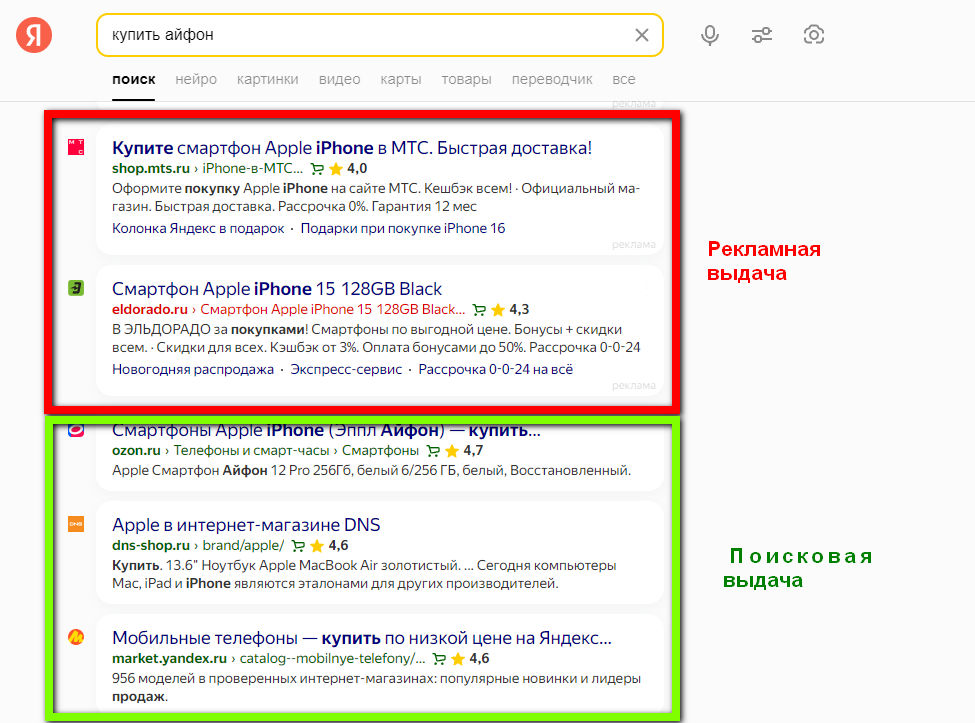Open 'Телефоны и смарт-часы' breadcrumb
This screenshot has width=975, height=723.
point(251,451)
